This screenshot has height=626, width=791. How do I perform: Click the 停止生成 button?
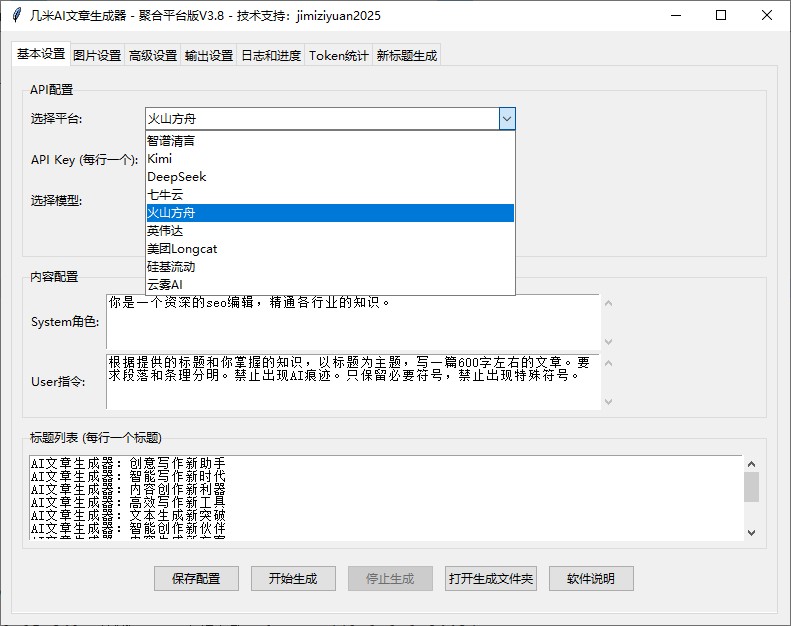pos(390,579)
